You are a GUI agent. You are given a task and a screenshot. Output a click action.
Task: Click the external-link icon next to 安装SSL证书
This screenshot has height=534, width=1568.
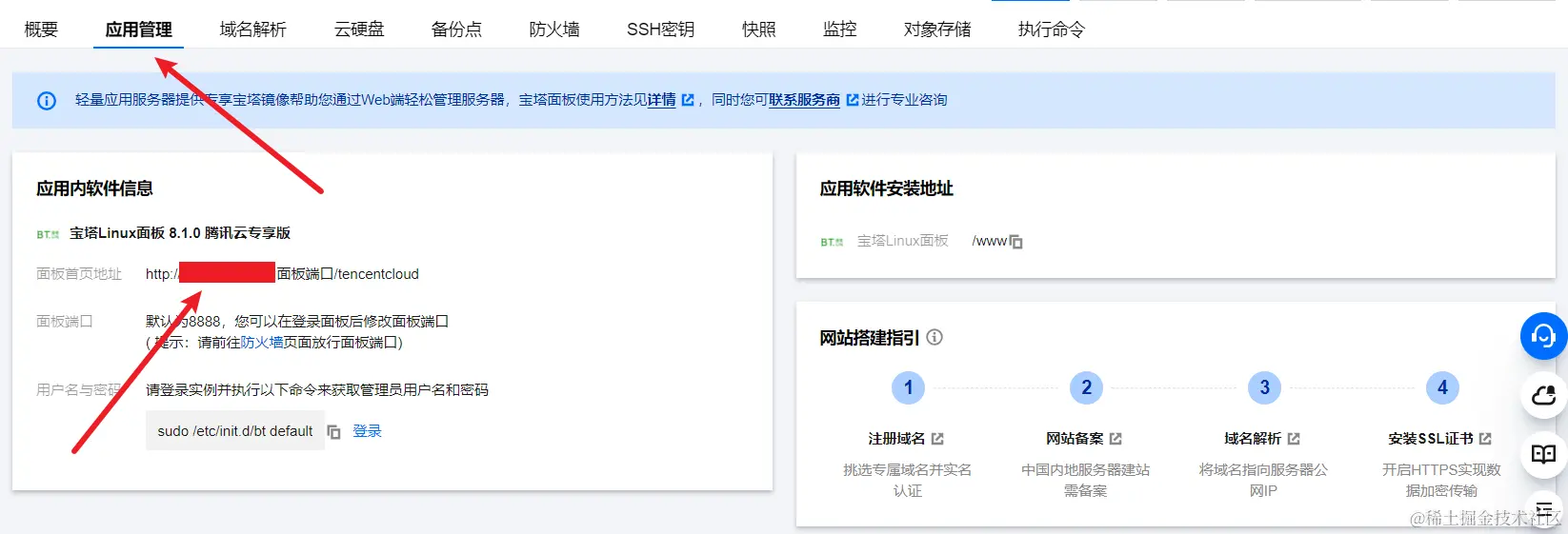coord(1485,439)
